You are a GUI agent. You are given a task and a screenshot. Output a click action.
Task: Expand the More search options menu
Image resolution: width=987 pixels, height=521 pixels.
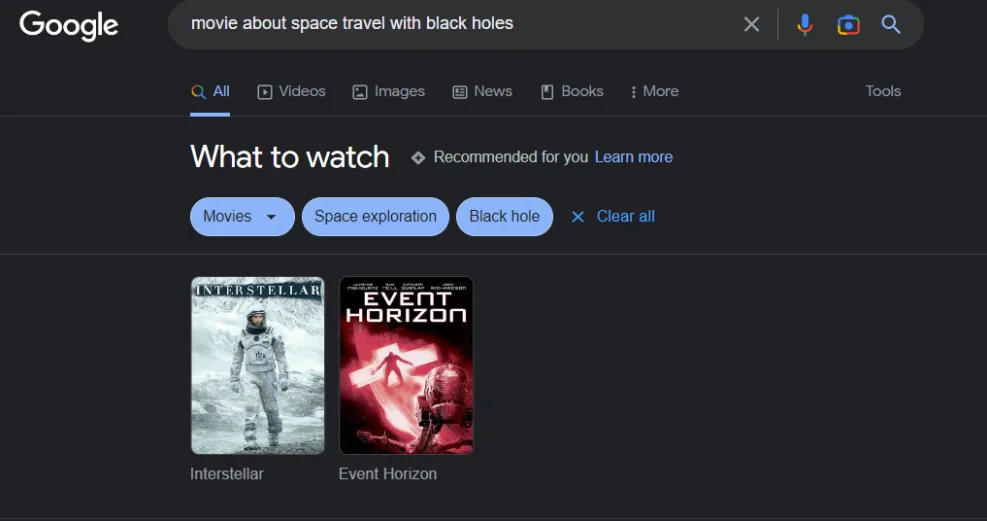coord(654,91)
